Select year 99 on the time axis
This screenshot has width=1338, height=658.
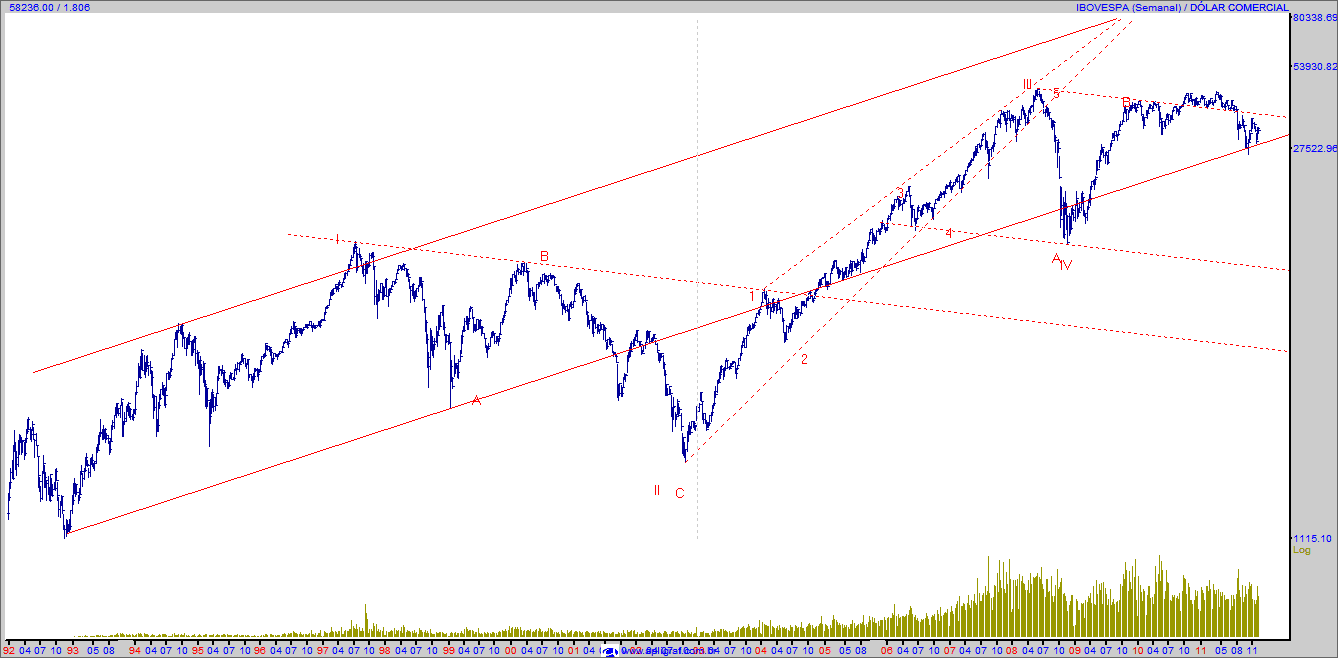coord(448,650)
